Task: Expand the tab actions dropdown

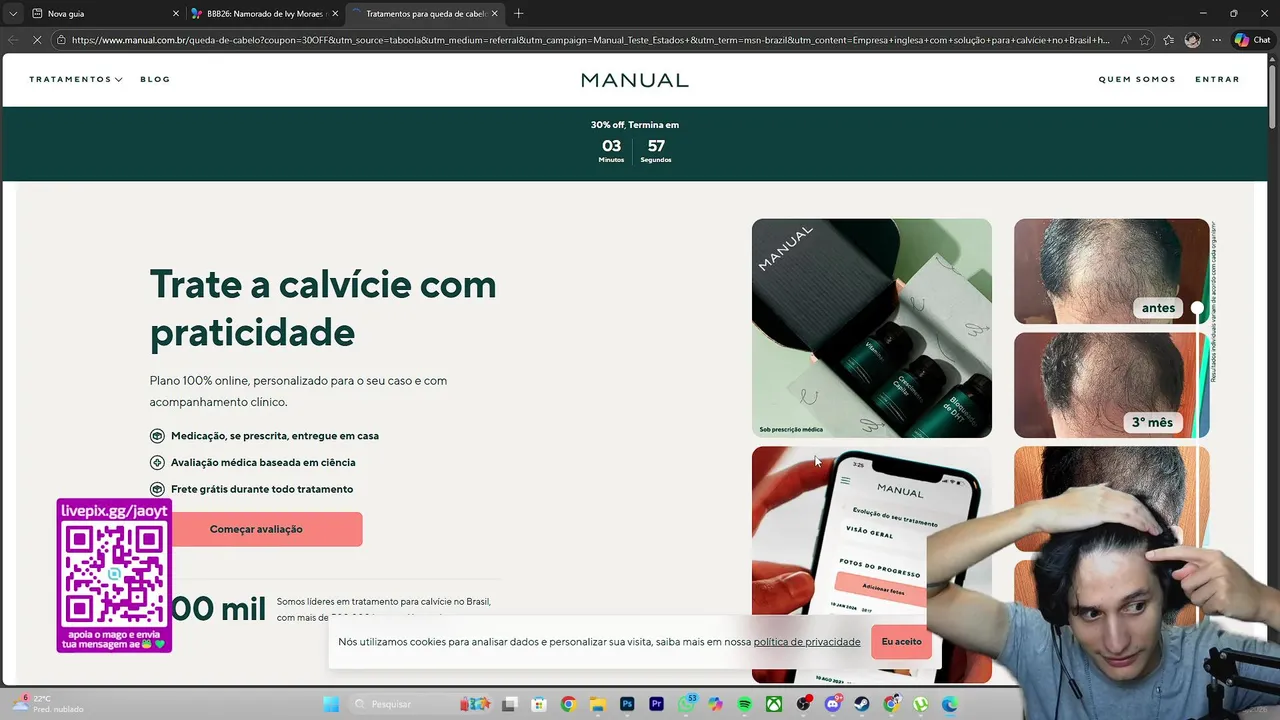Action: 12,14
